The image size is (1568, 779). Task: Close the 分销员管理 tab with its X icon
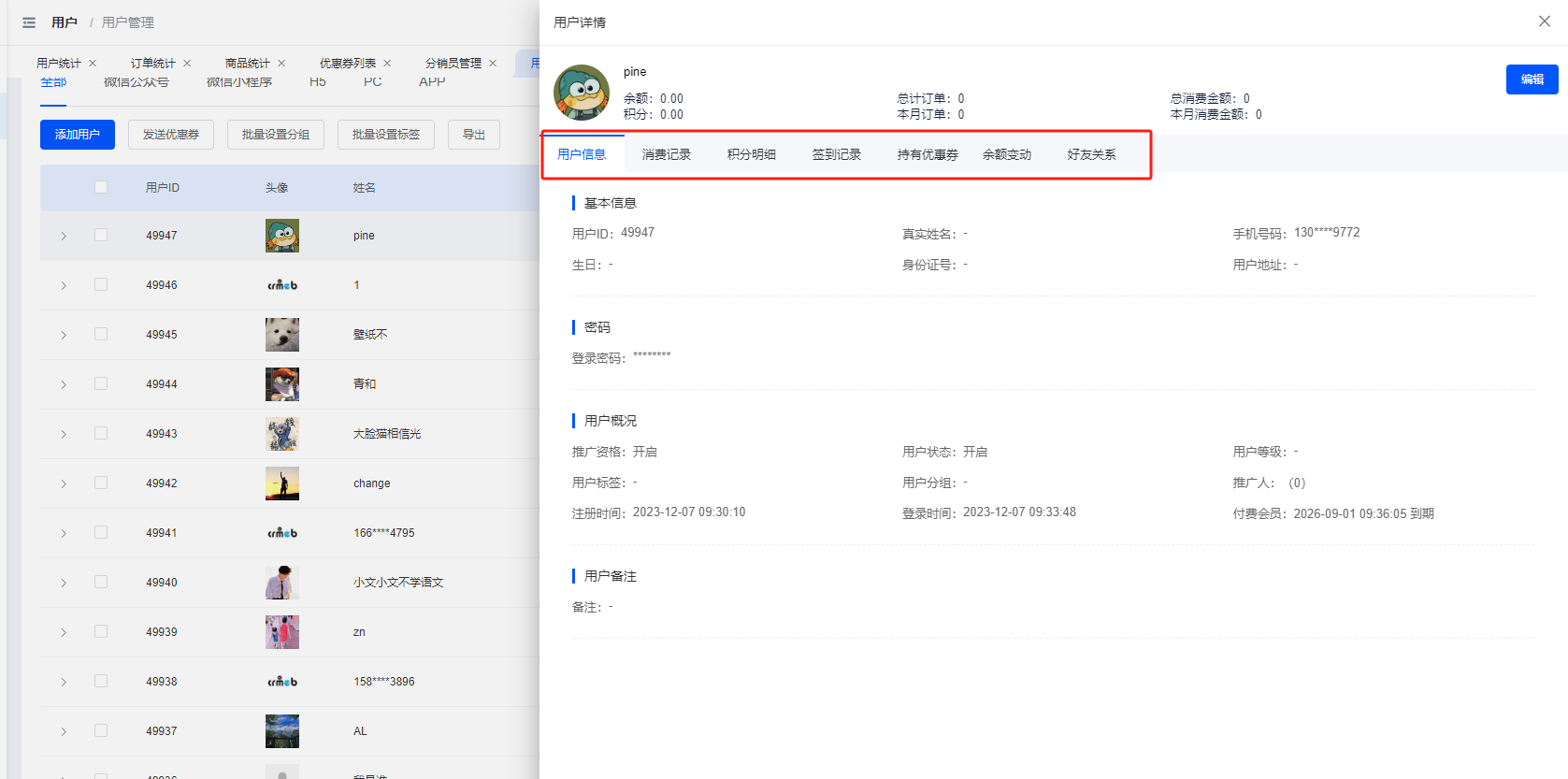493,64
